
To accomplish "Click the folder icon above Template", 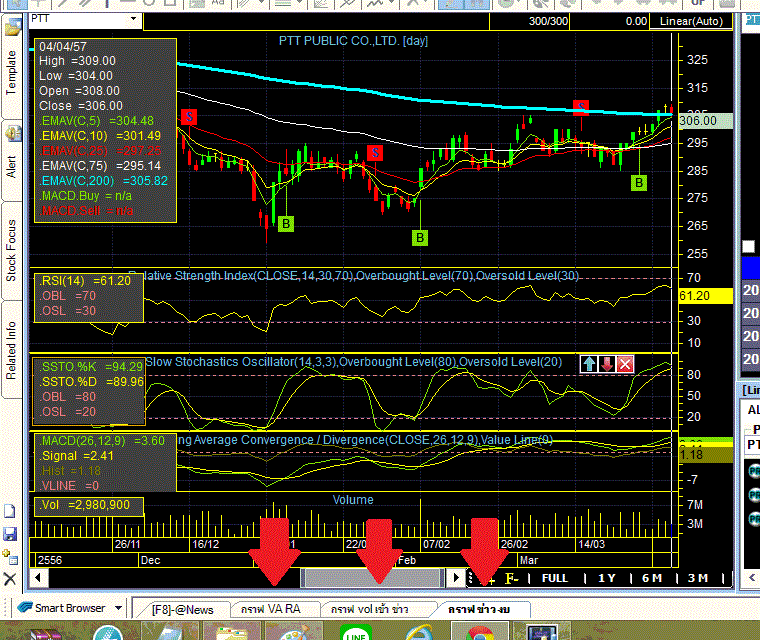I will 13,28.
